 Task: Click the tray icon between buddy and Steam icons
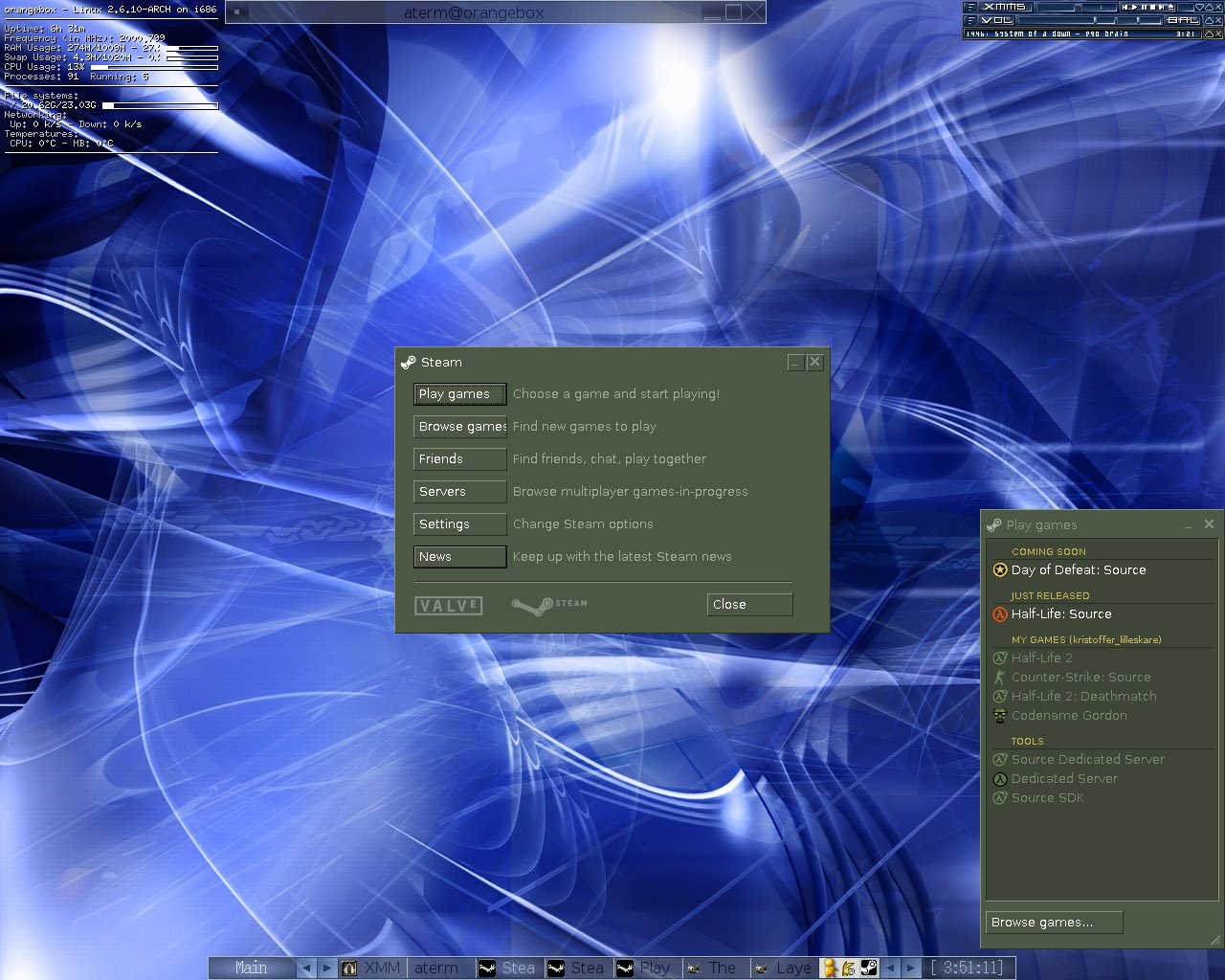(848, 968)
